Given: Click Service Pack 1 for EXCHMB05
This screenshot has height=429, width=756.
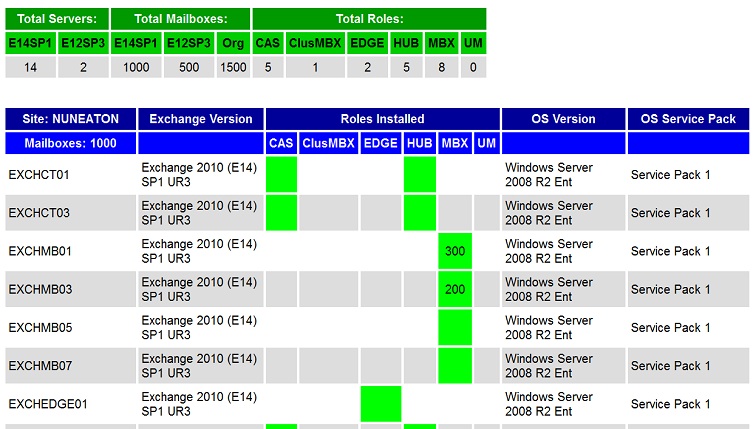Looking at the screenshot, I should click(x=670, y=327).
